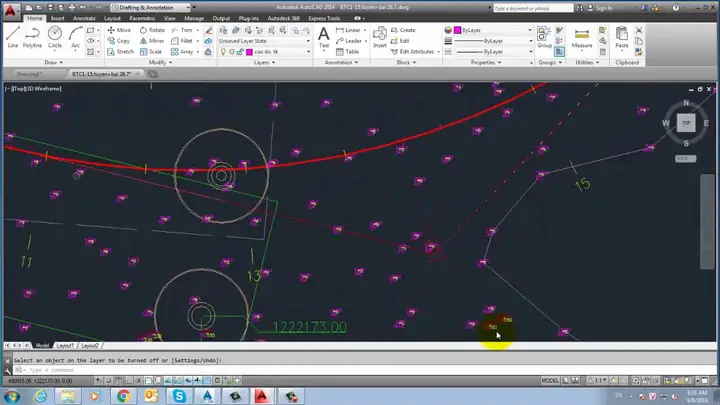Toggle layer on/off lightbulb for cao do tk
The width and height of the screenshot is (720, 405).
[223, 52]
